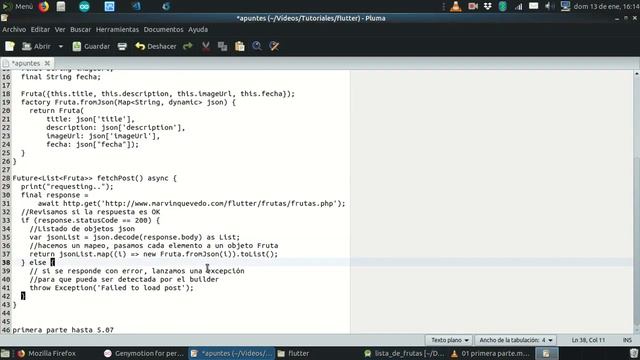Open the network signal tray icon
The height and width of the screenshot is (360, 640).
pos(518,7)
